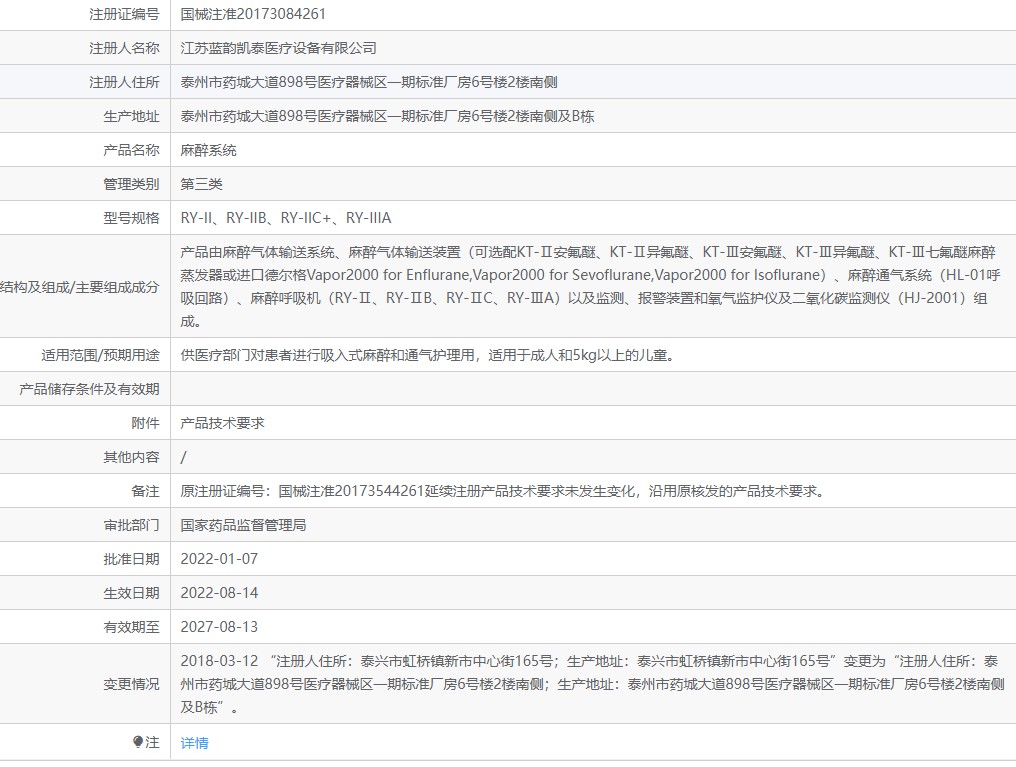Click the 注册人住所 address value

pos(369,82)
